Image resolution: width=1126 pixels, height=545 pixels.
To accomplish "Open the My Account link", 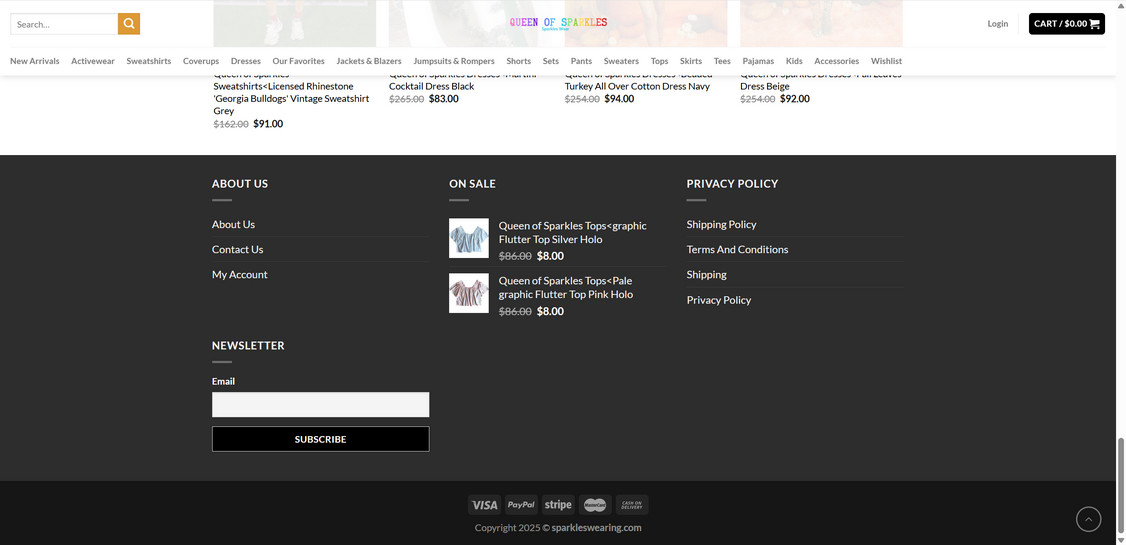I will (239, 274).
